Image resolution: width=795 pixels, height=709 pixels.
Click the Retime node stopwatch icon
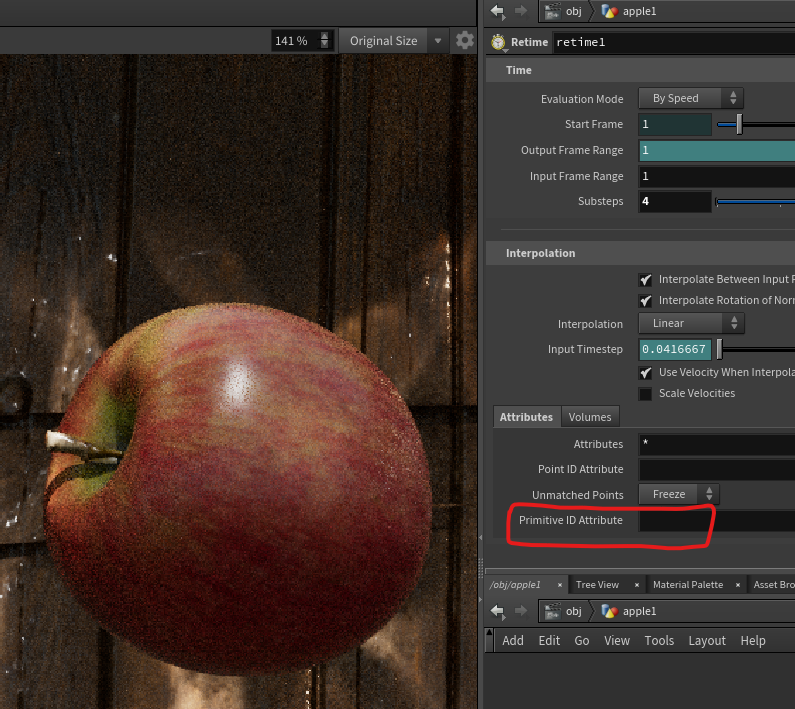click(x=498, y=42)
